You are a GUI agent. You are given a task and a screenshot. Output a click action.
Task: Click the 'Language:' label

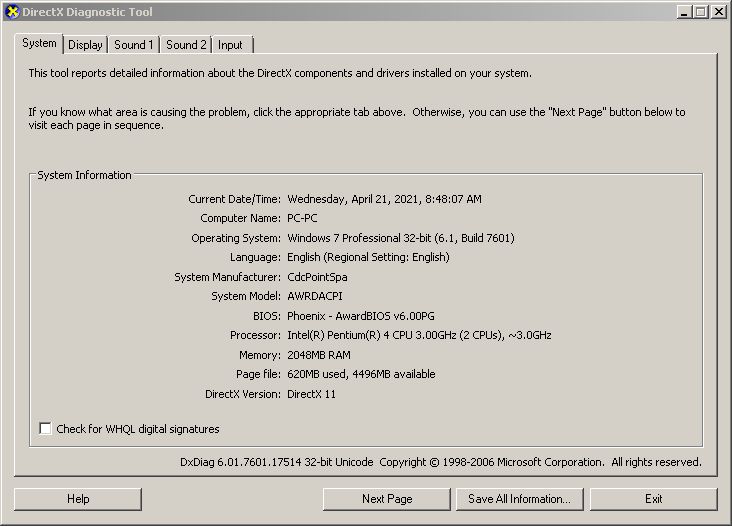[x=255, y=257]
